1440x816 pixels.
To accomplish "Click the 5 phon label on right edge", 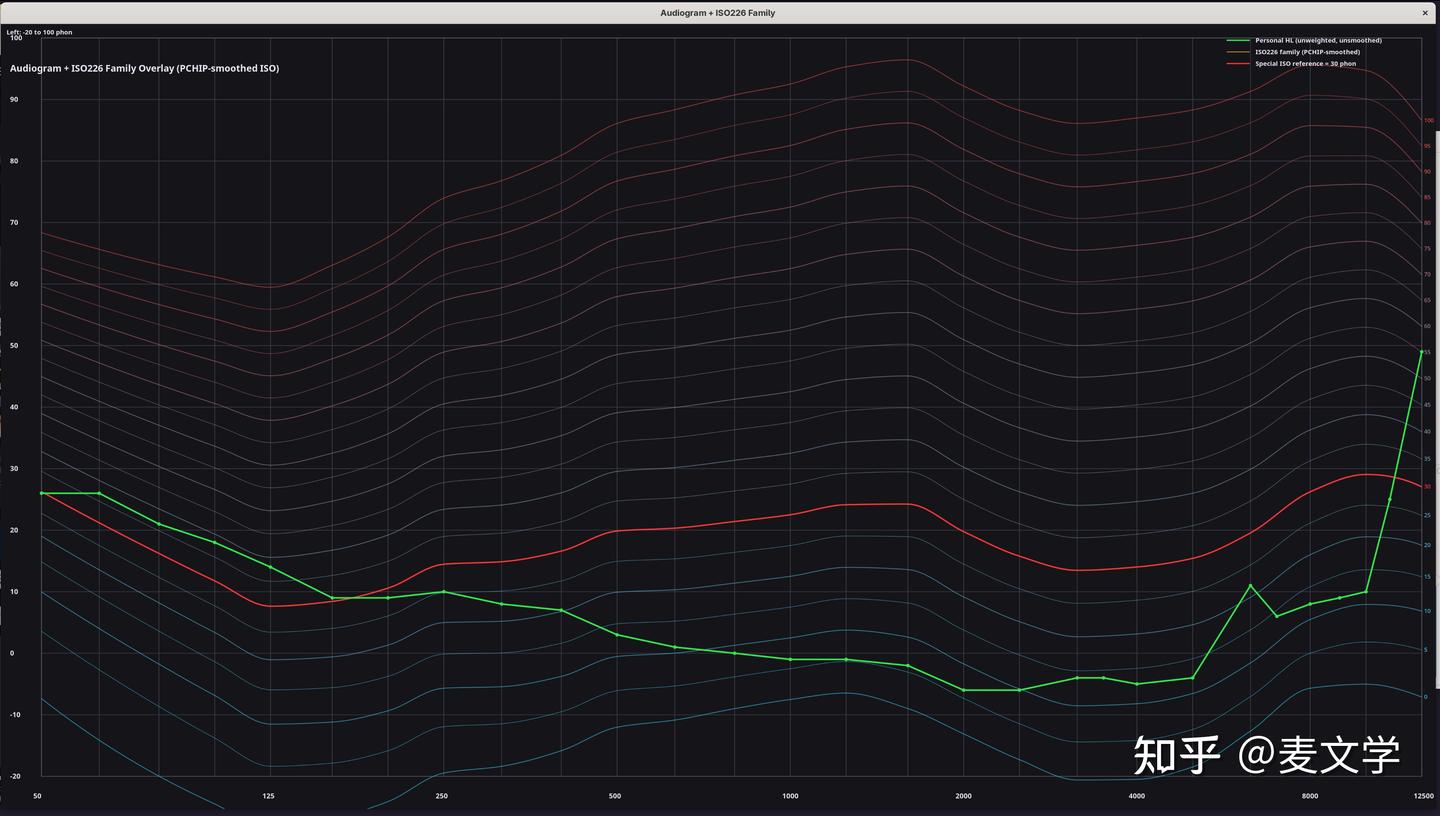I will 1425,650.
